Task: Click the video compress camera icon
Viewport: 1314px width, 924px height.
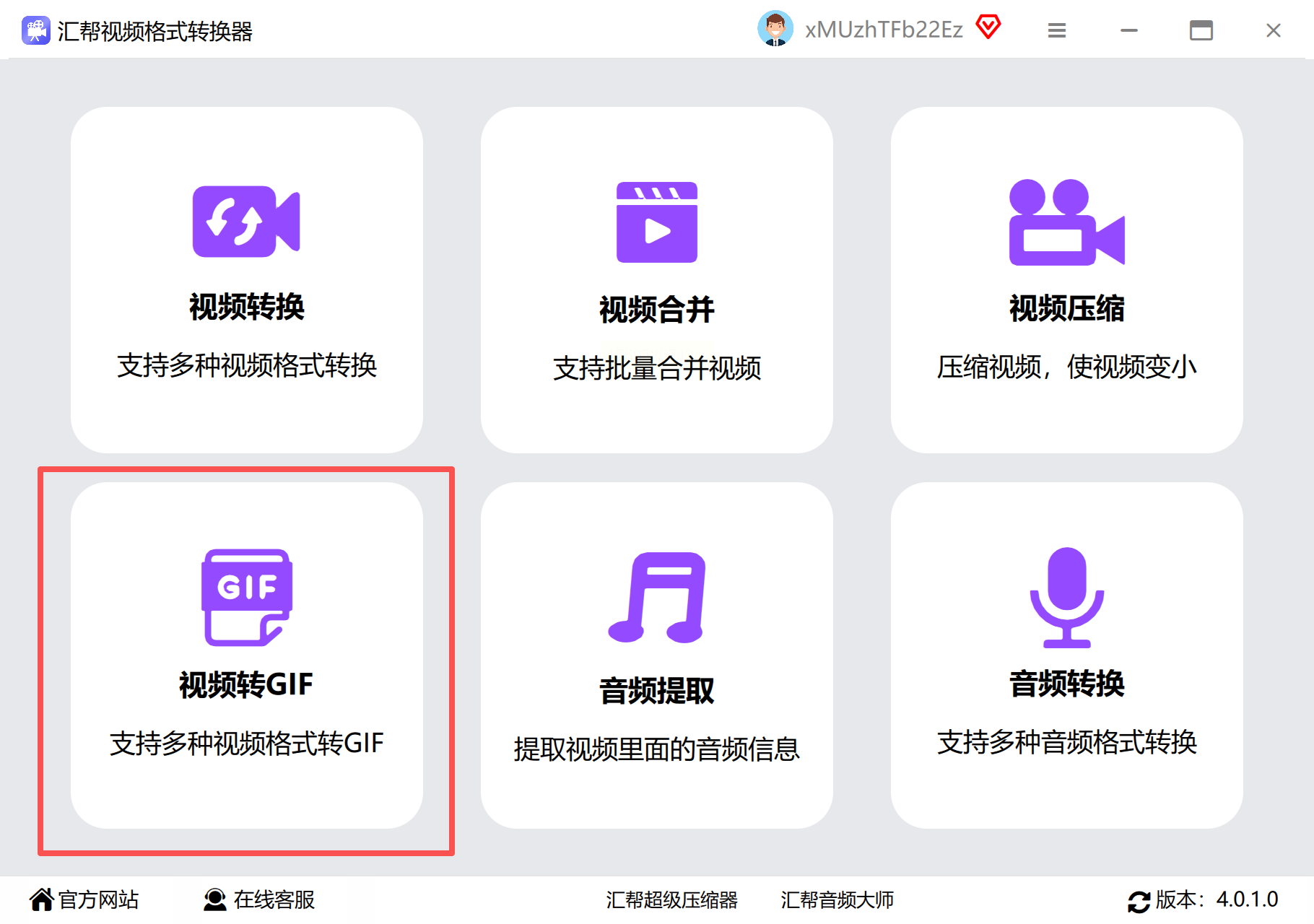Action: coord(1066,222)
